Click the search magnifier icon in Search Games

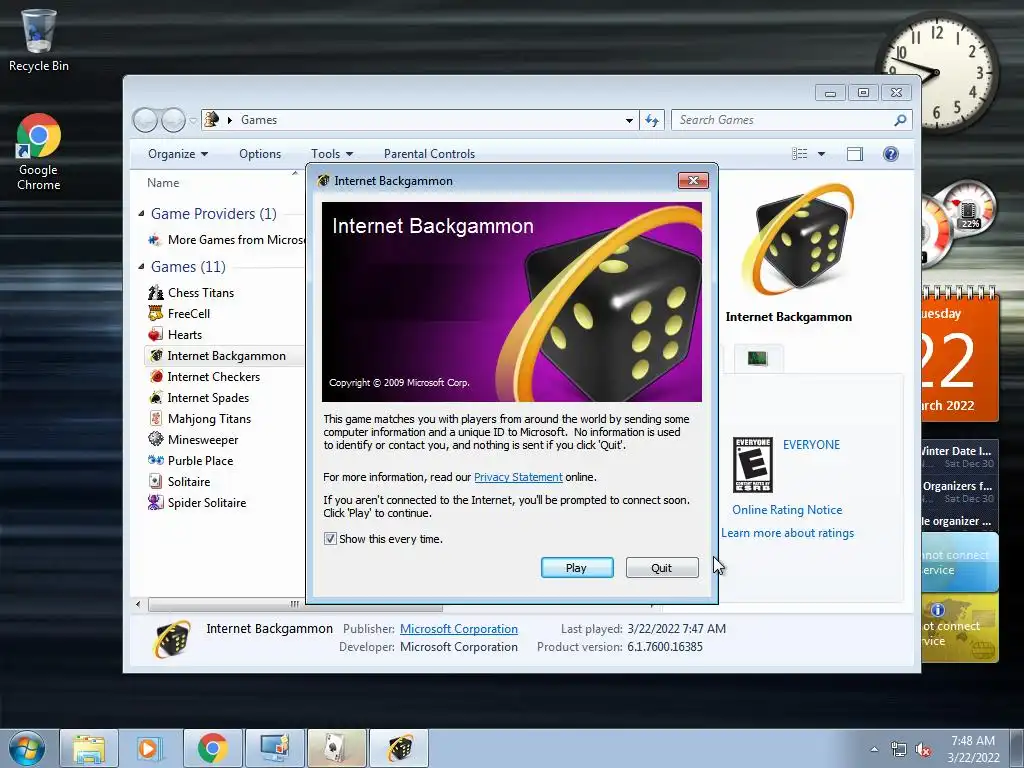pyautogui.click(x=900, y=120)
